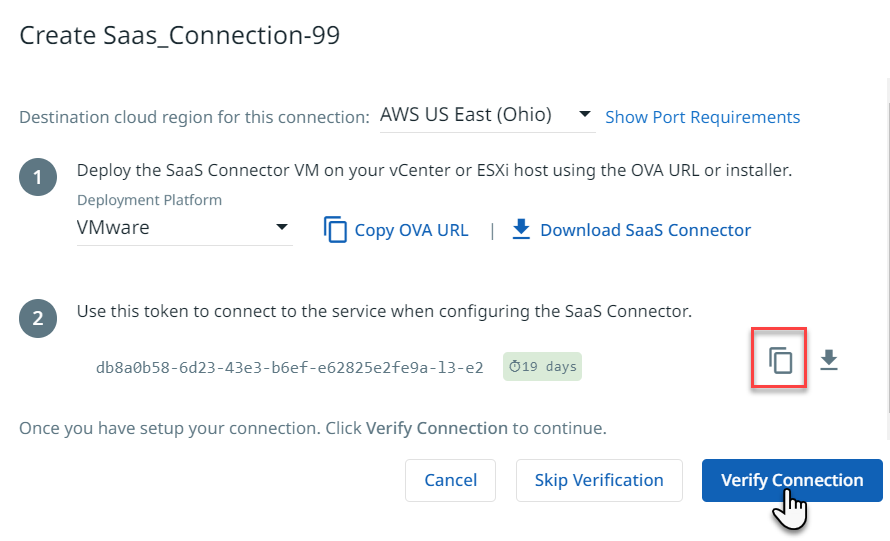
Task: Click the dialog's right-side scrollbar
Action: coord(888,250)
